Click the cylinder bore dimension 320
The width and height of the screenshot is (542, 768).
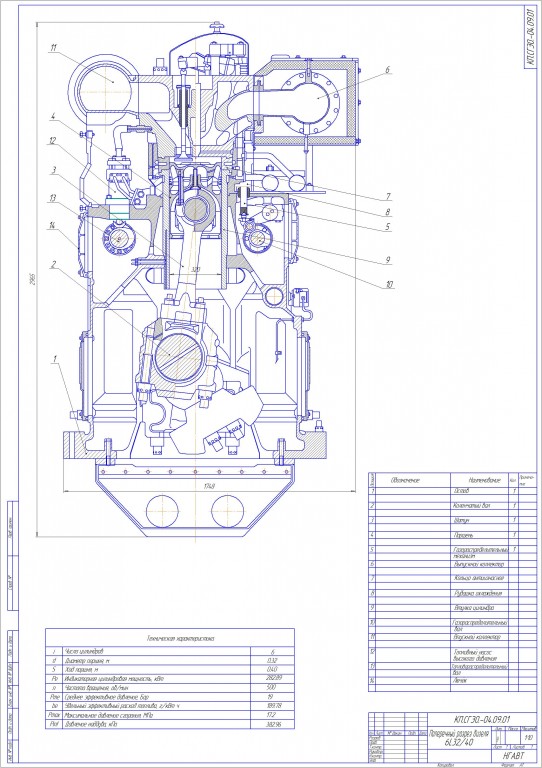tap(196, 270)
